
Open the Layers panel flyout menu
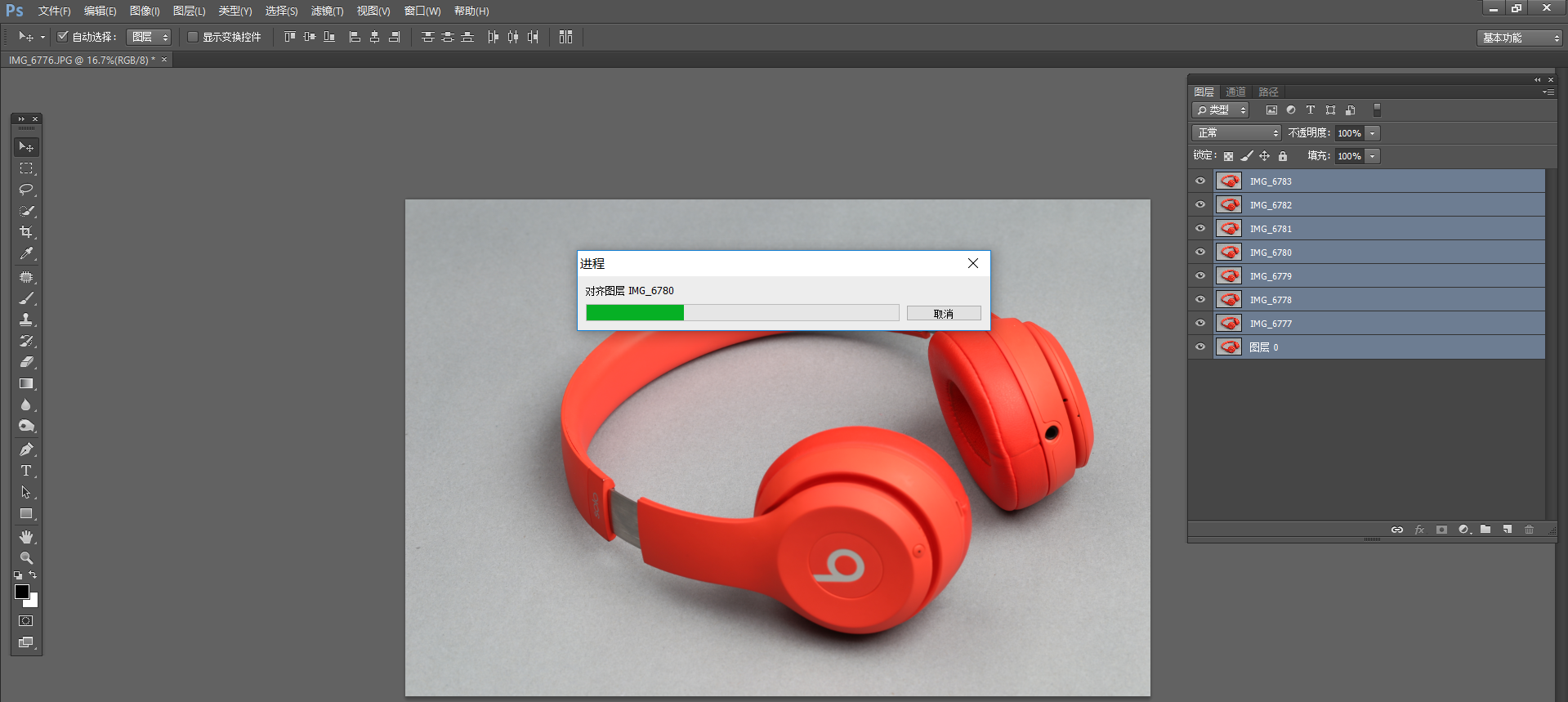[1548, 92]
